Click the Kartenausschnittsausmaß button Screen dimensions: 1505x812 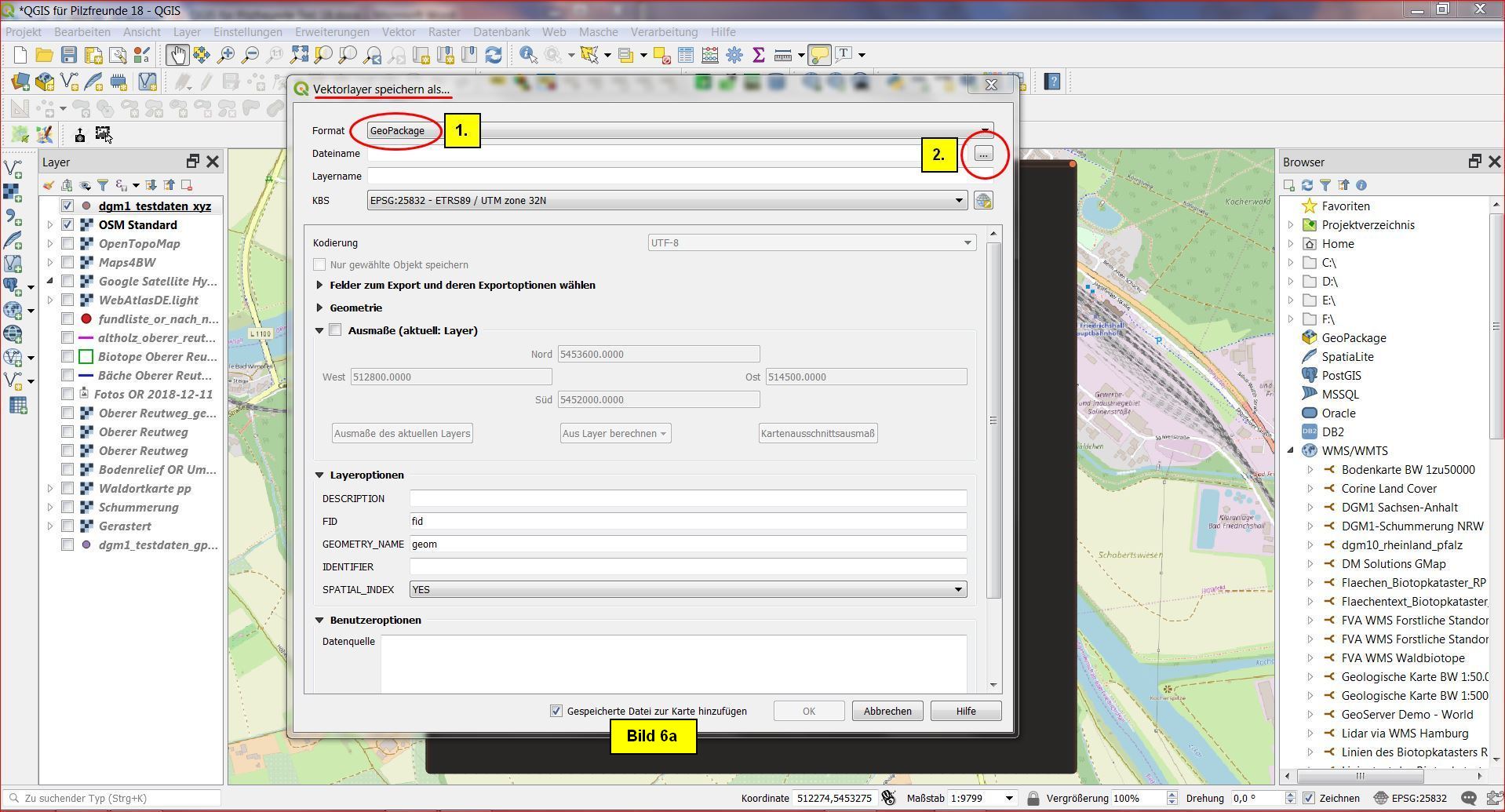pos(817,433)
